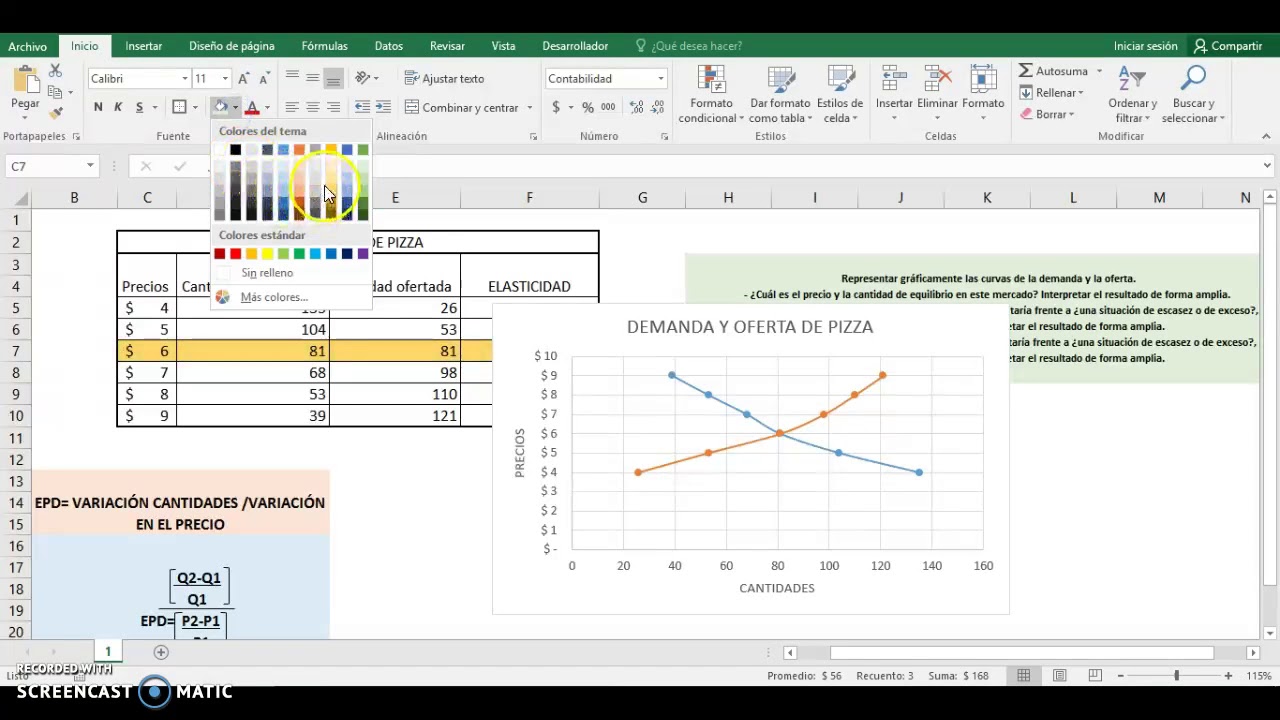1280x720 pixels.
Task: Open text orientation options
Action: coord(364,78)
